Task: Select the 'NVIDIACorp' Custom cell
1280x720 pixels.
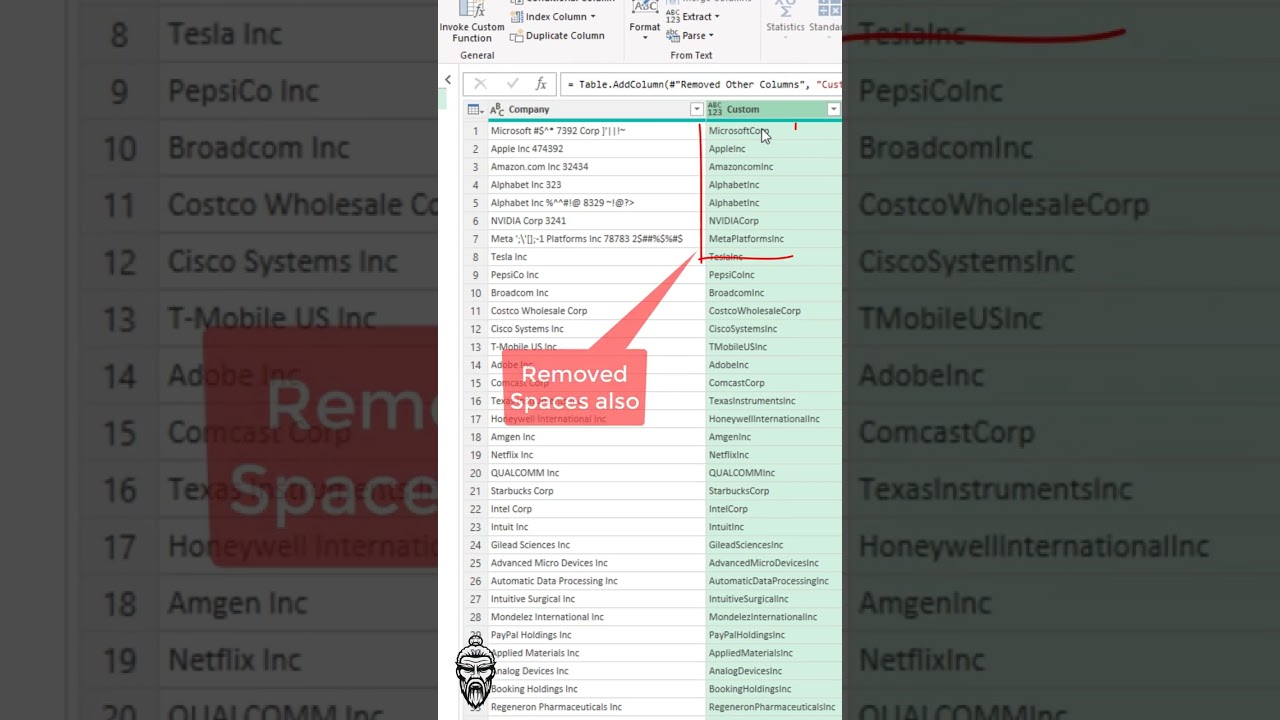Action: (773, 221)
